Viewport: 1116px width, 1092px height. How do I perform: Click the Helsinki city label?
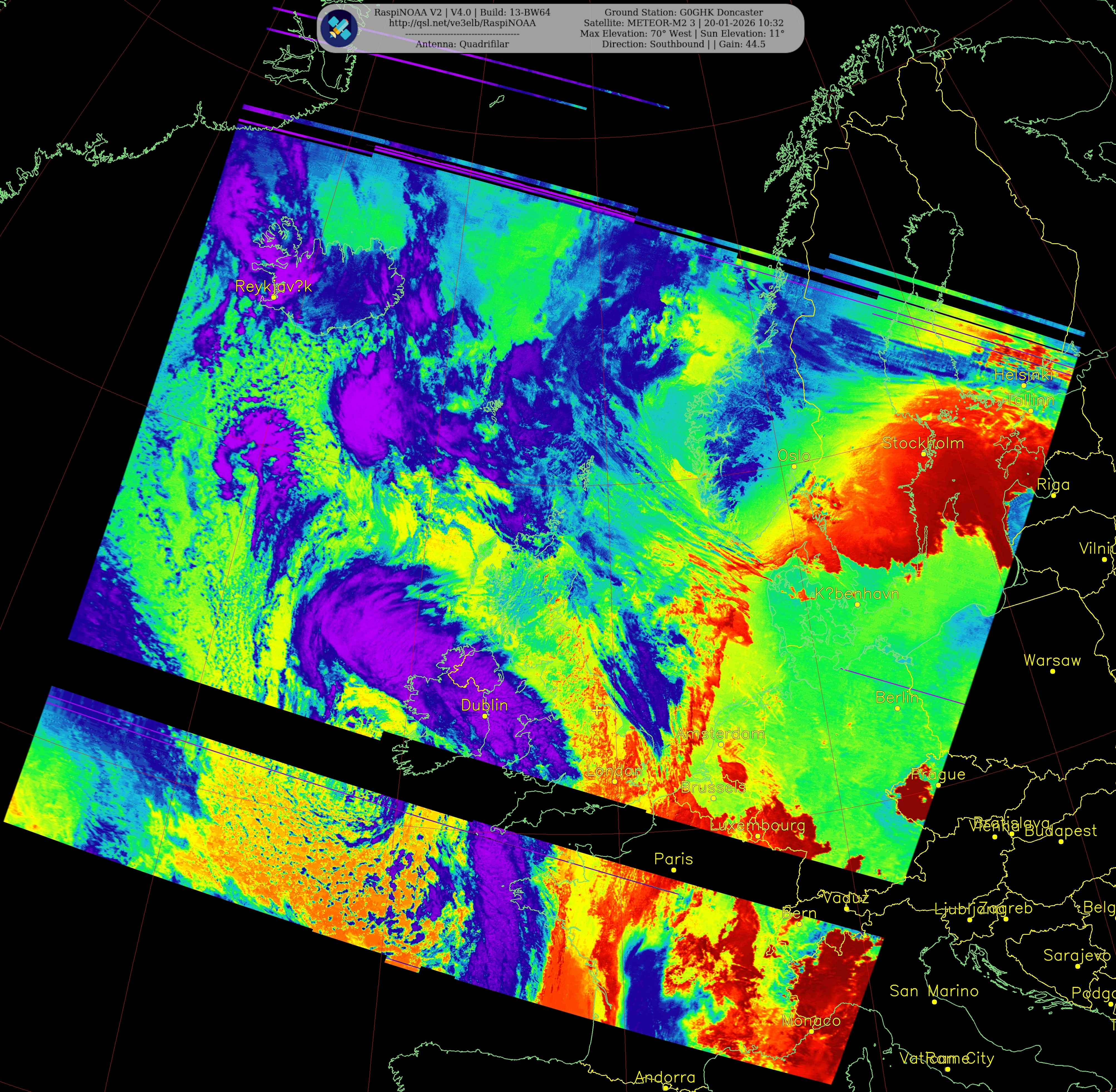[x=1023, y=375]
